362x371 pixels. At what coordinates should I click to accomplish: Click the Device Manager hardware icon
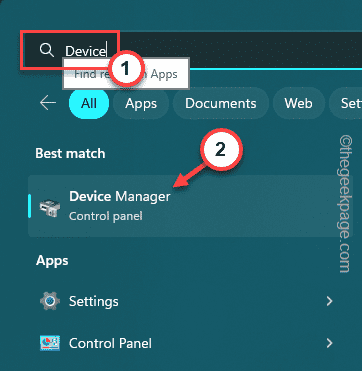tap(50, 209)
